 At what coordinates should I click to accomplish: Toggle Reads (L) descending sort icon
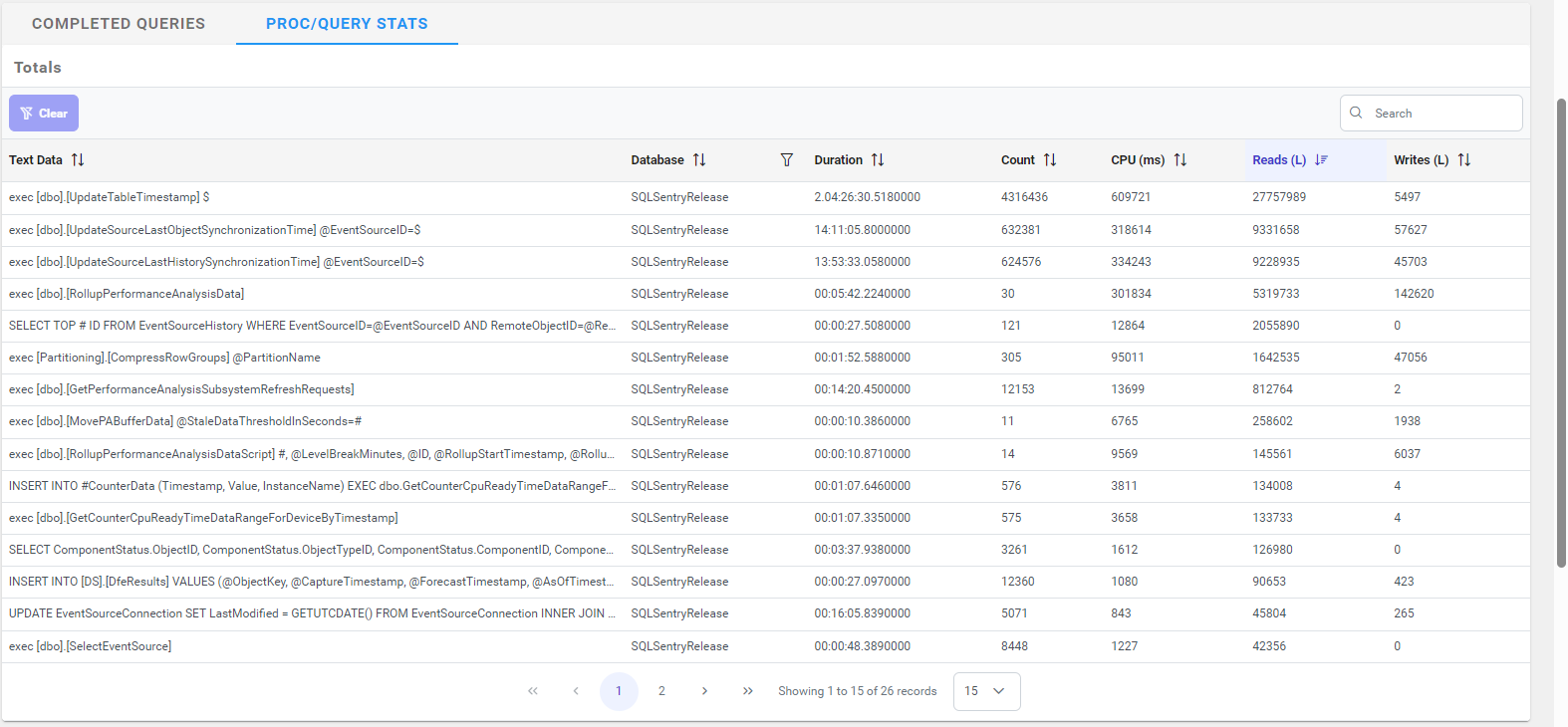tap(1321, 160)
